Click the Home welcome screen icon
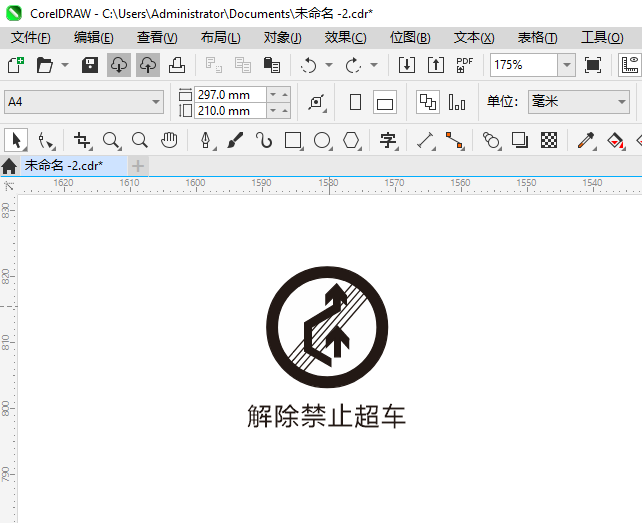Image resolution: width=642 pixels, height=523 pixels. pos(9,166)
